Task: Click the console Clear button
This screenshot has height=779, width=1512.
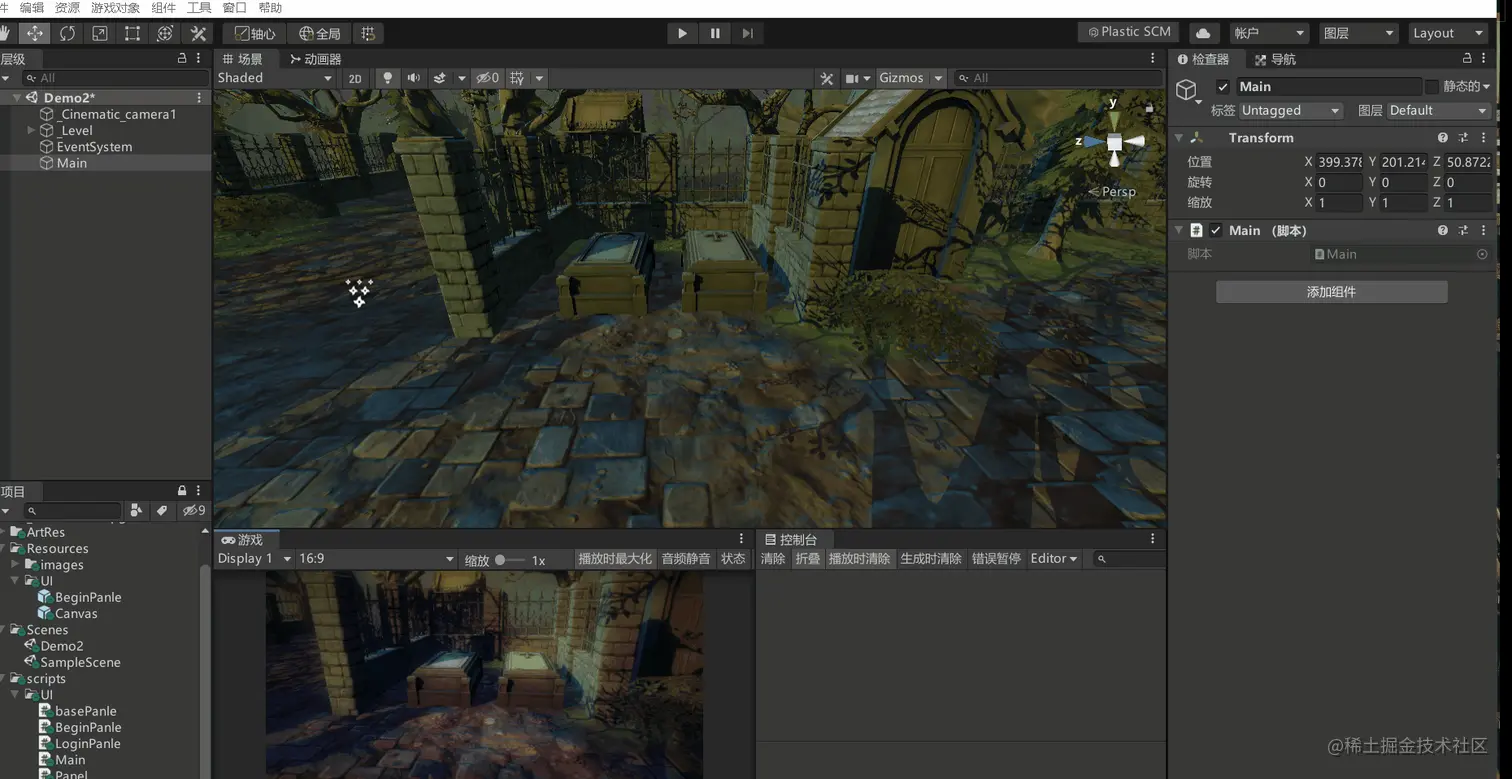Action: (x=773, y=559)
